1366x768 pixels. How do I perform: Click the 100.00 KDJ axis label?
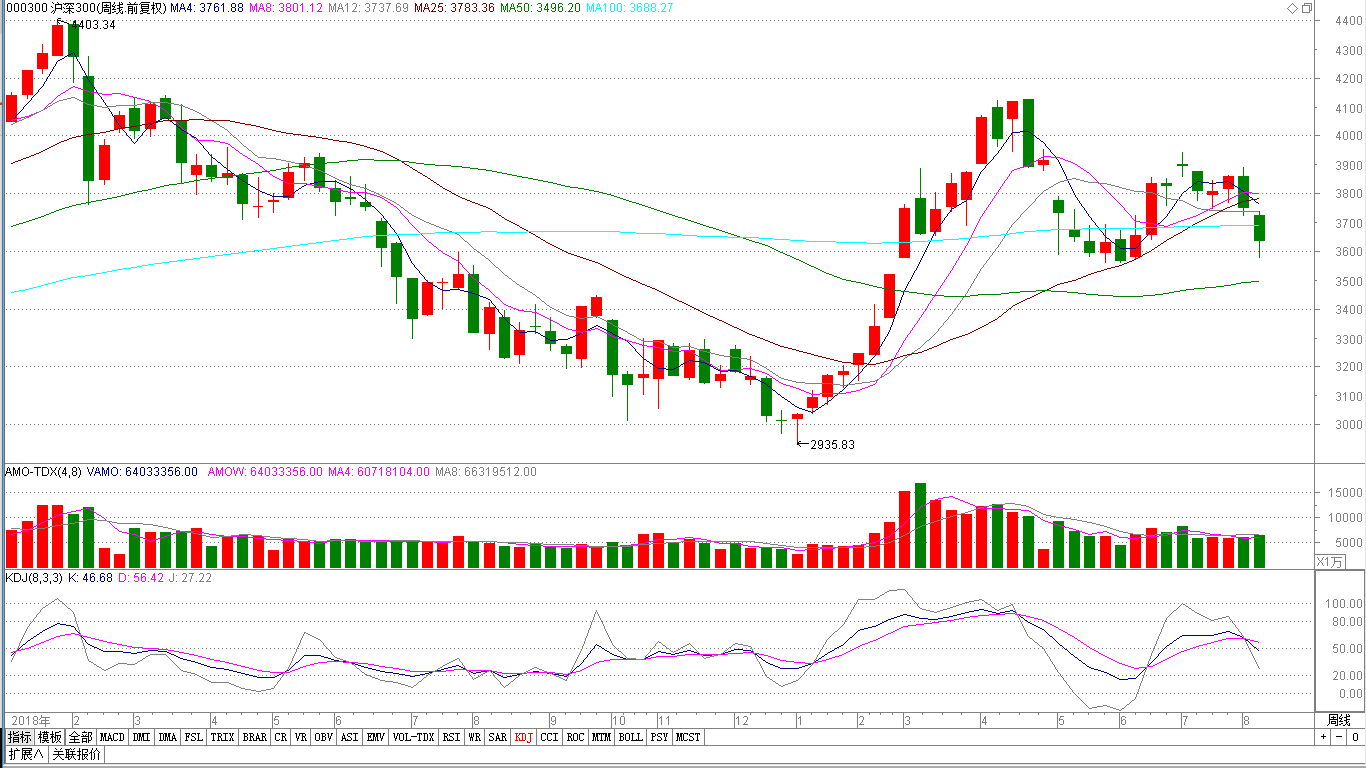click(1343, 604)
